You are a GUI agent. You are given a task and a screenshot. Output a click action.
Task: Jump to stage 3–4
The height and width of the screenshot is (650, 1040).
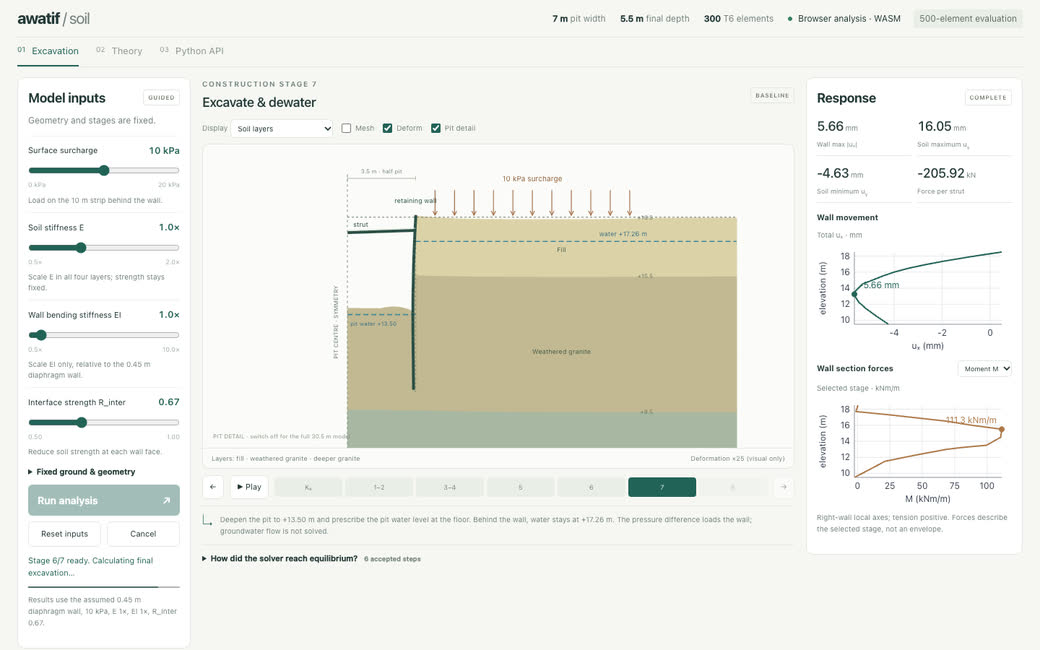pos(450,487)
